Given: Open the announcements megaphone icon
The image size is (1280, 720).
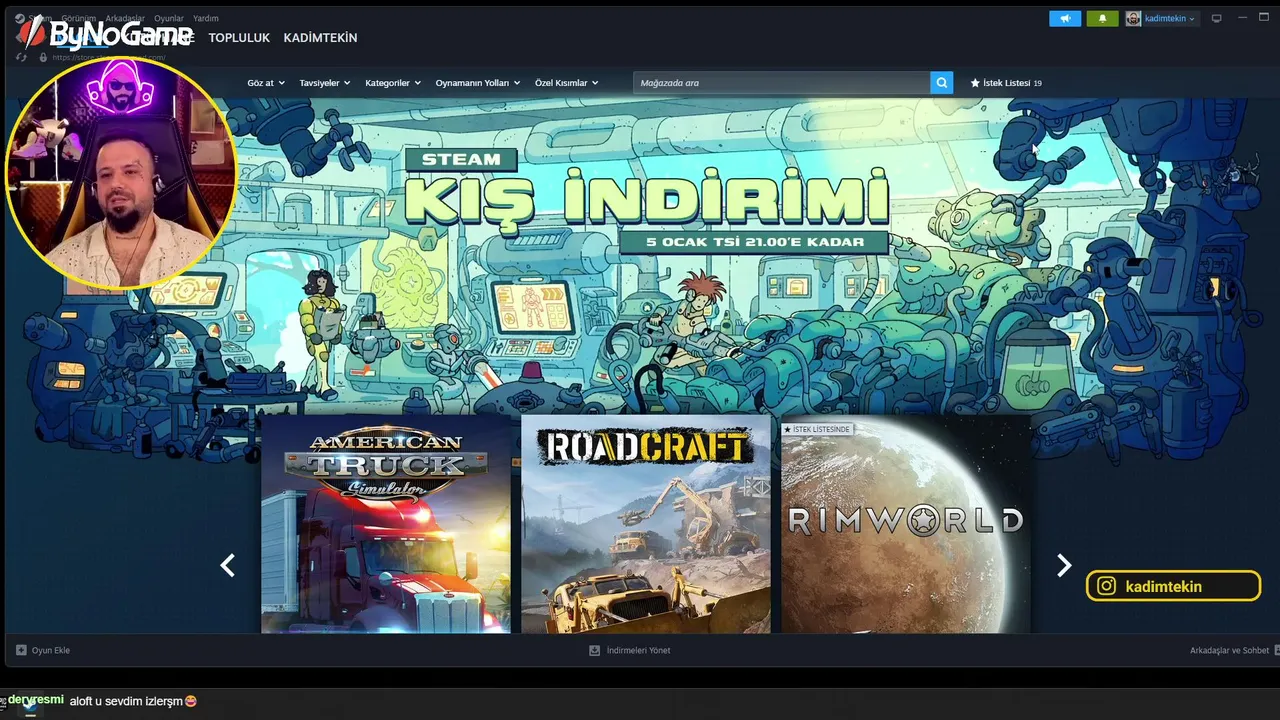Looking at the screenshot, I should [1065, 18].
